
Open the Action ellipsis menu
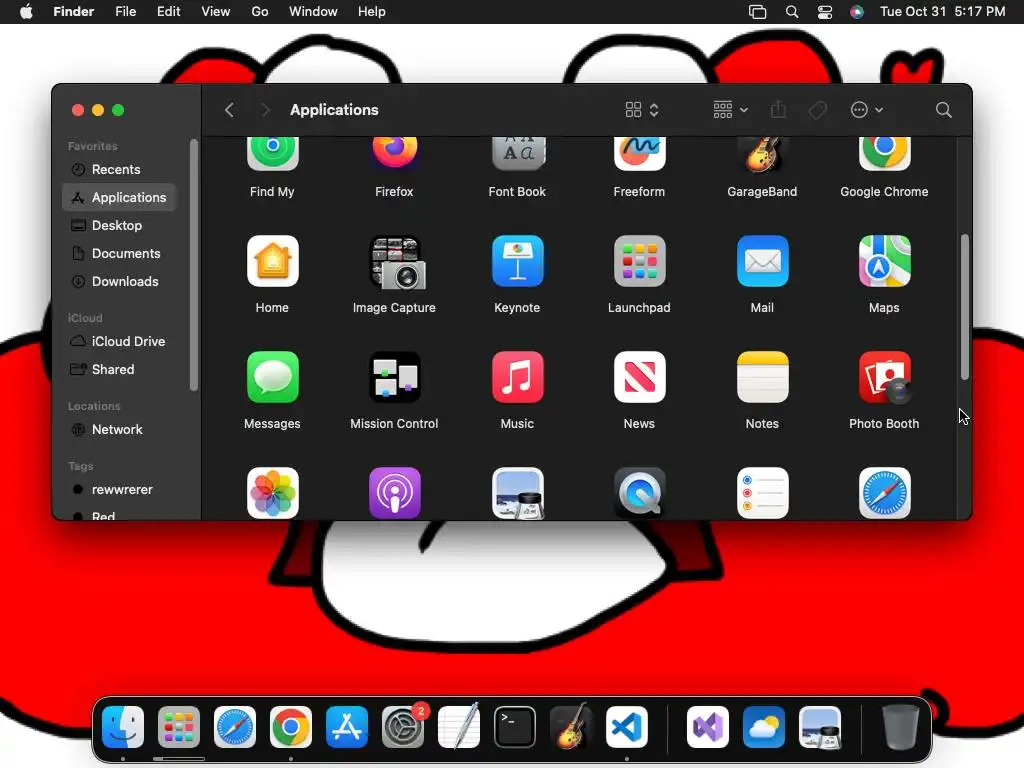pos(867,110)
